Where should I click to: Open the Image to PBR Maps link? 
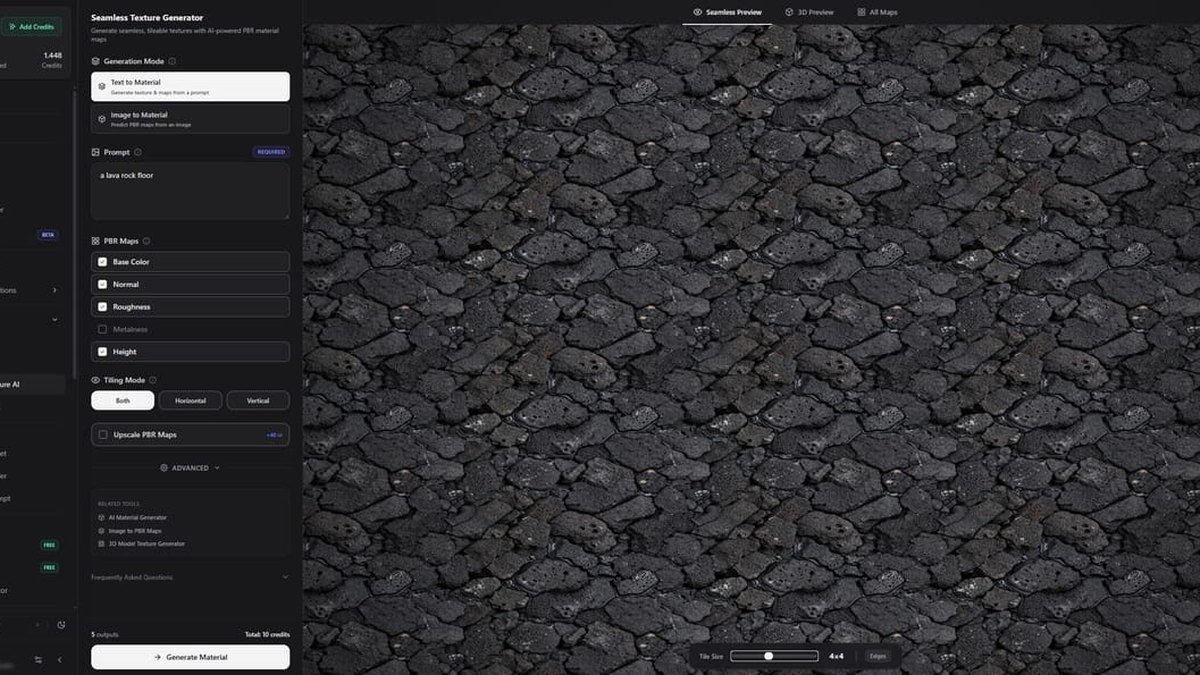135,530
